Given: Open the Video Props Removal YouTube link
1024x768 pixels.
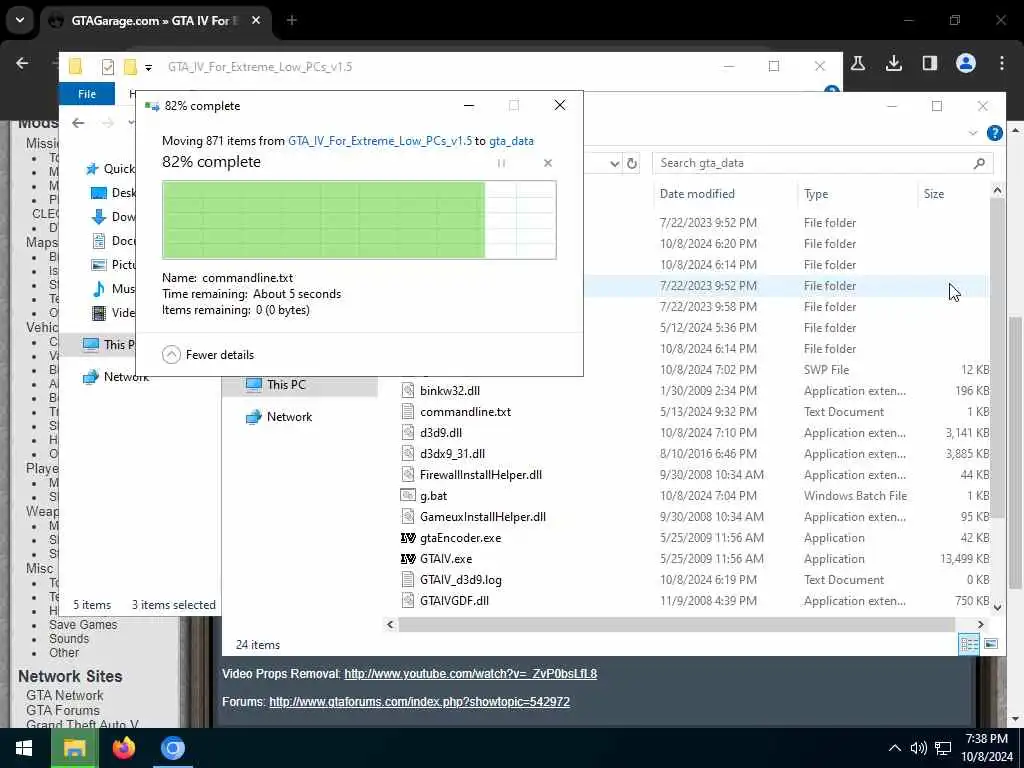Looking at the screenshot, I should 470,674.
